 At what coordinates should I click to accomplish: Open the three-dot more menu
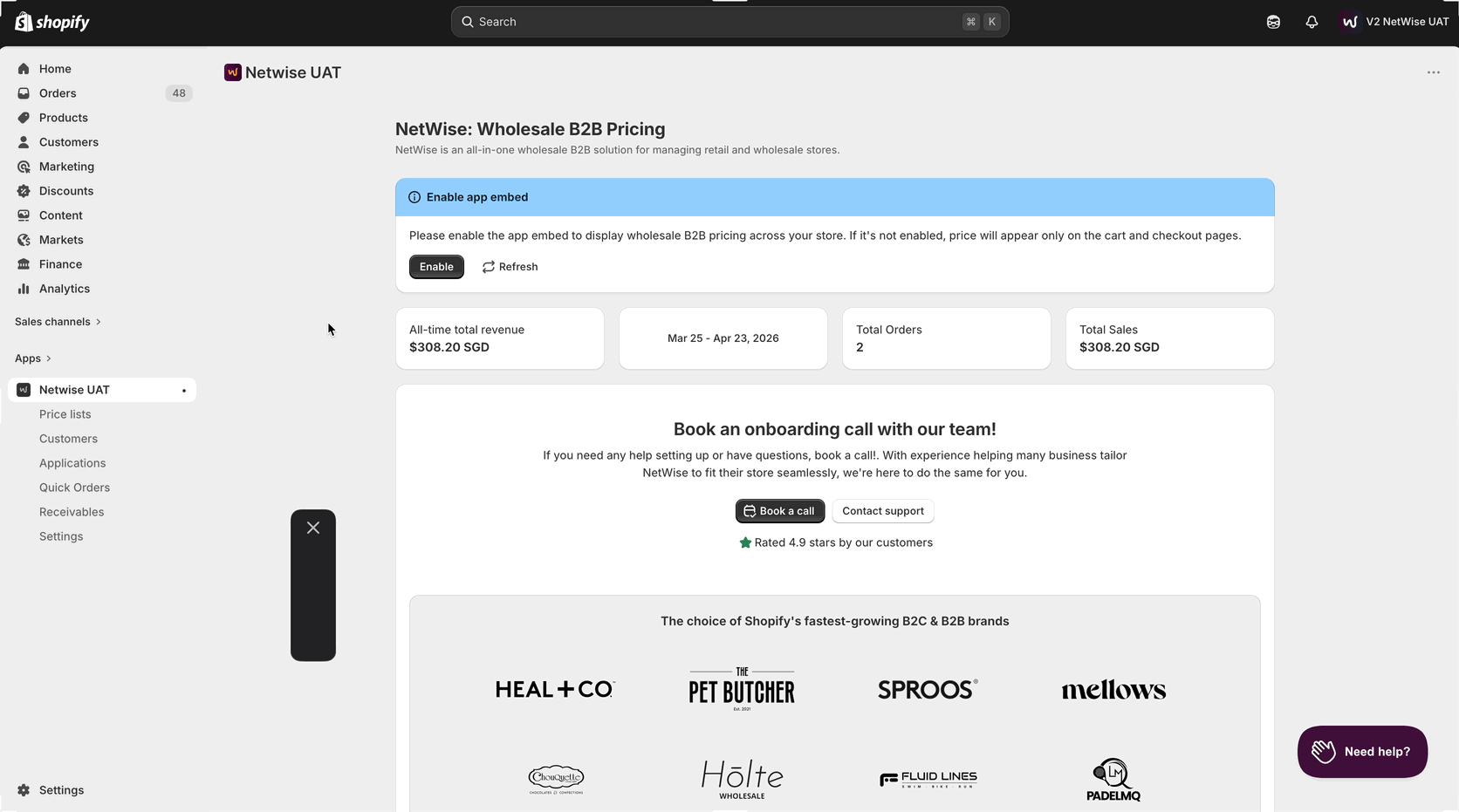1434,72
